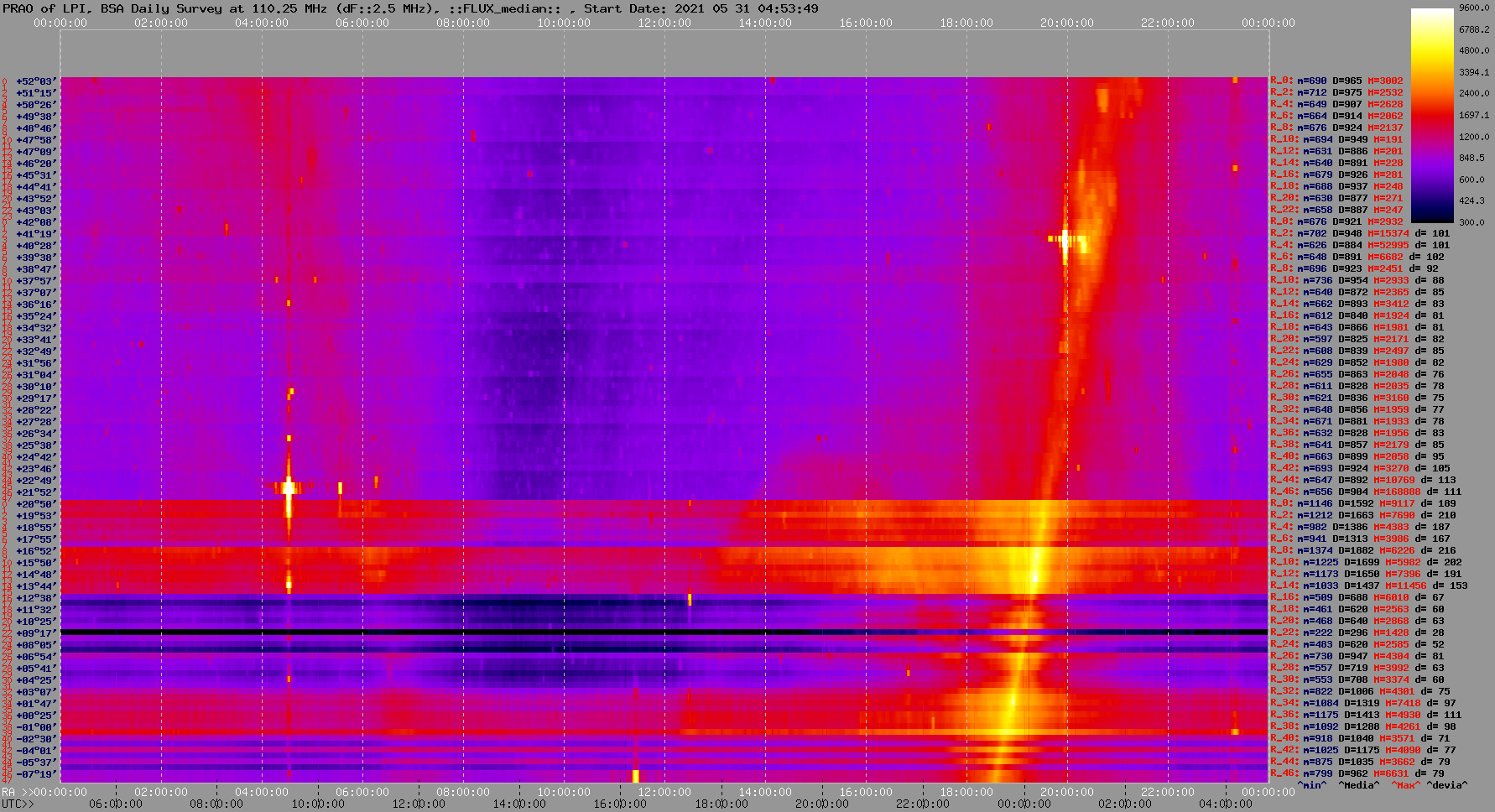Select the 9600.0 maximum color scale value
The image size is (1495, 812).
[1475, 8]
